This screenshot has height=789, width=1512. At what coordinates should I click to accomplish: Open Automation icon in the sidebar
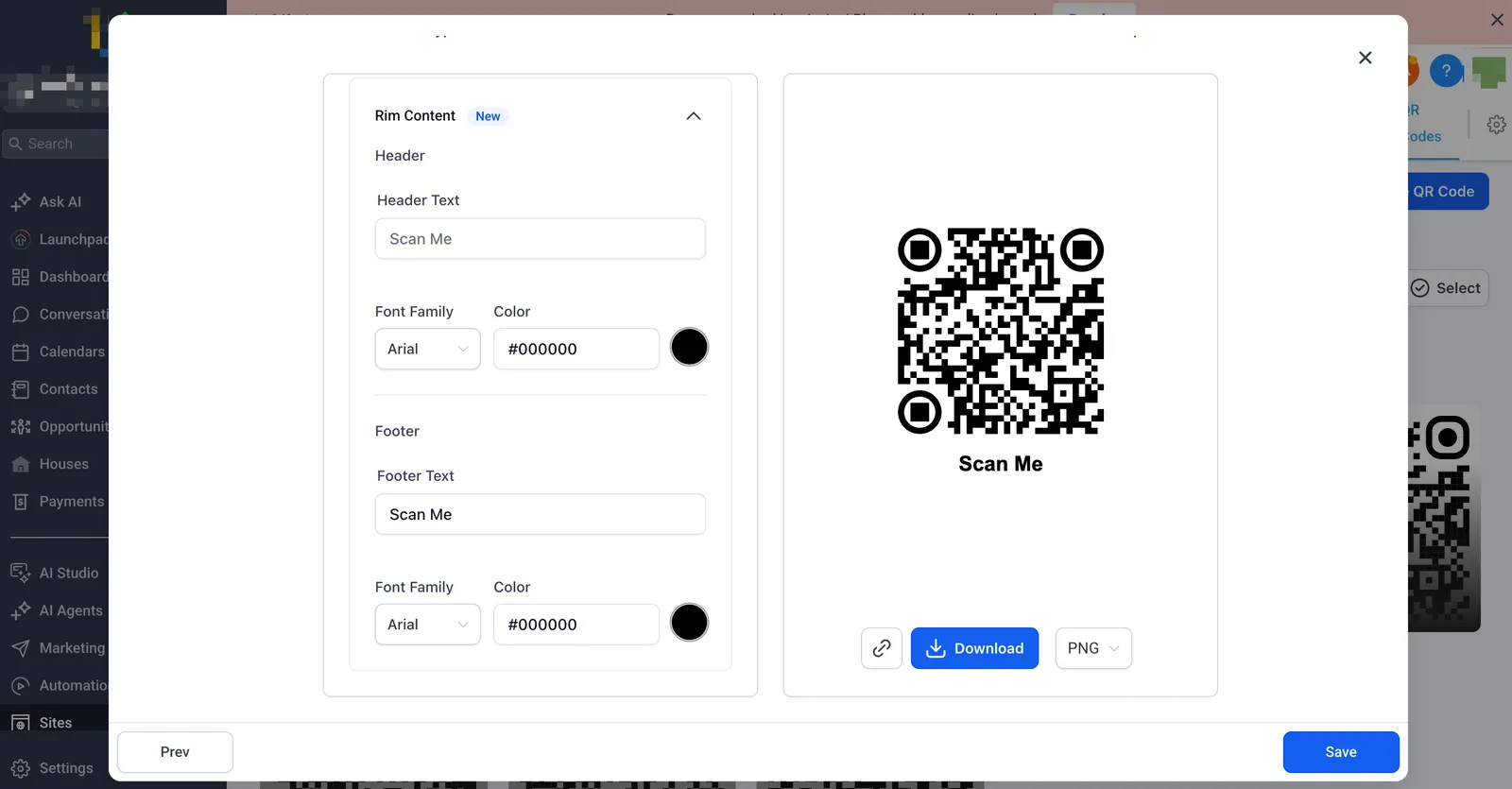(21, 686)
